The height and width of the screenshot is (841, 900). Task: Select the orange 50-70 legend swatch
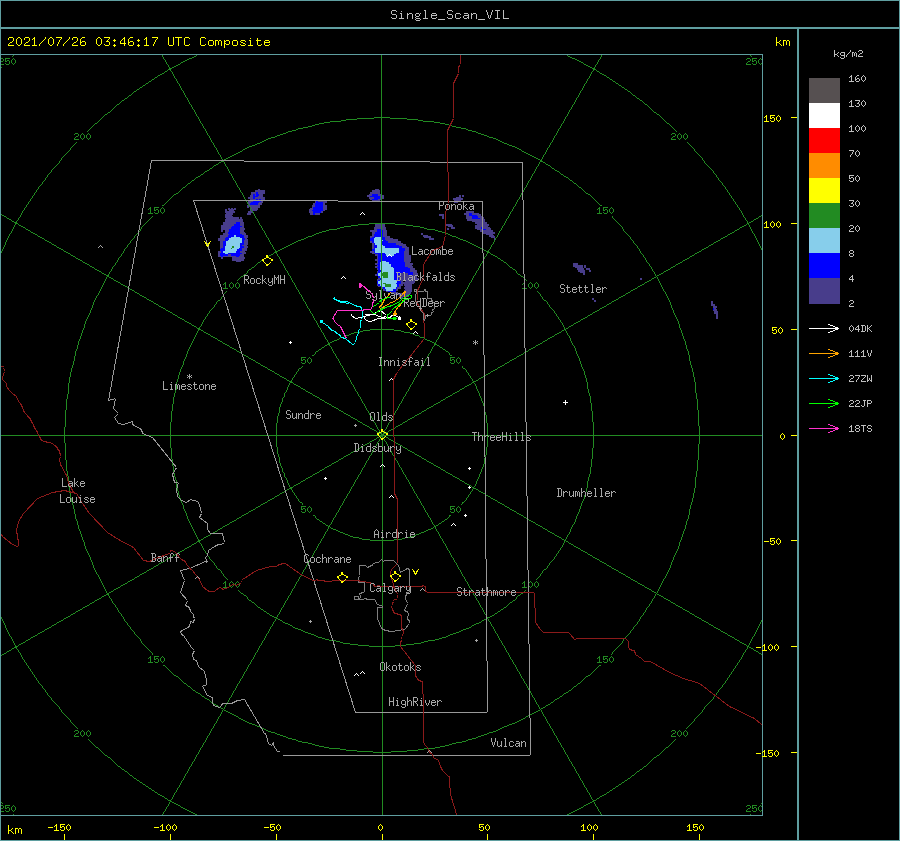824,165
